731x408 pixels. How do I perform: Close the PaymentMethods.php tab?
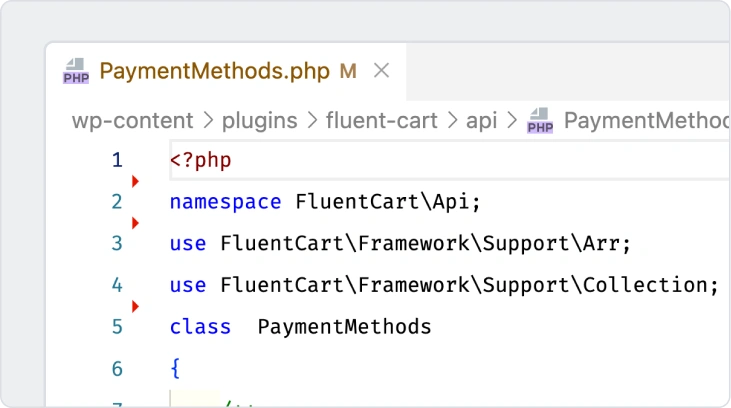[x=380, y=71]
